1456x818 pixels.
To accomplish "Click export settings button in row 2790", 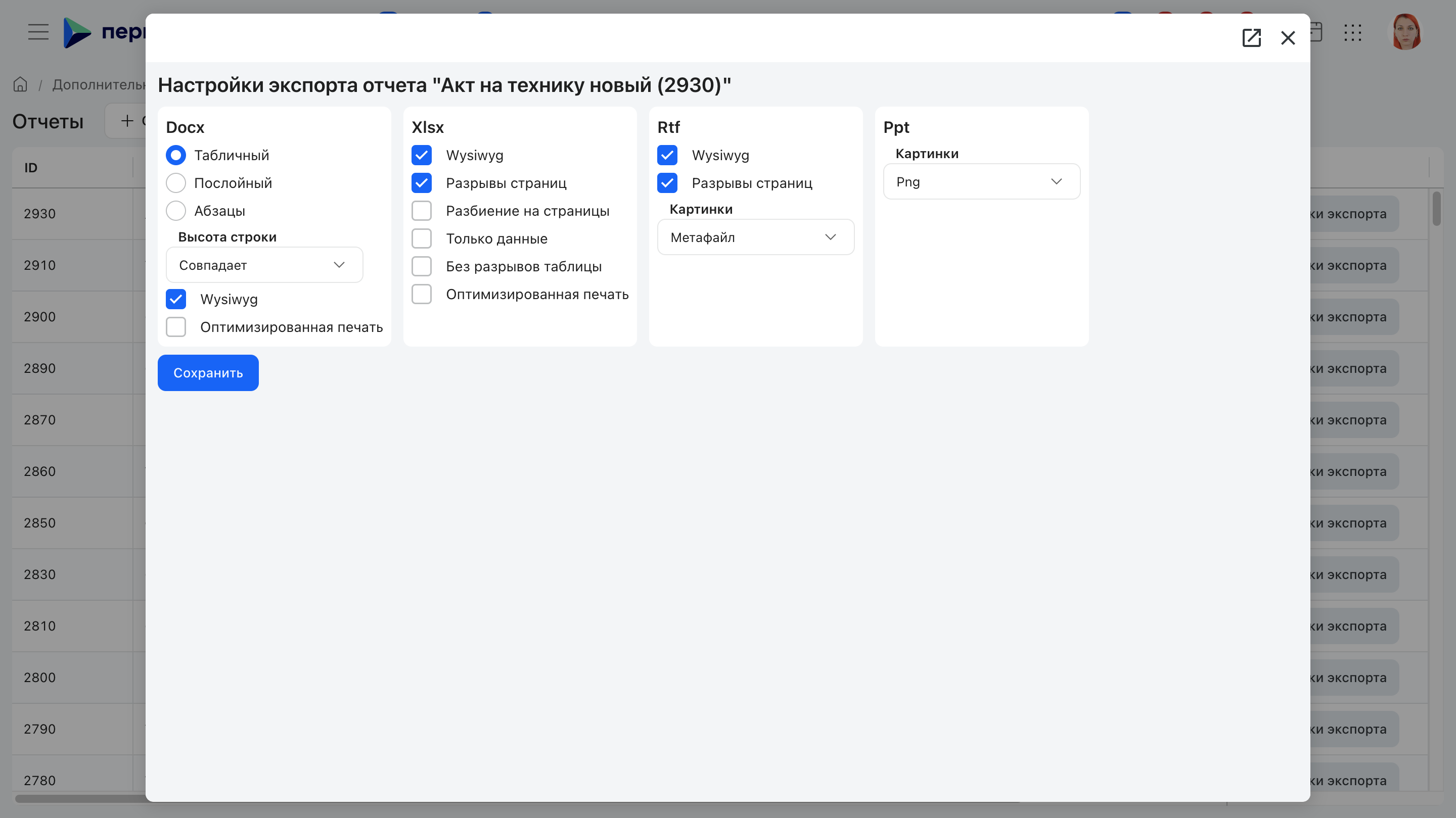I will [x=1354, y=729].
